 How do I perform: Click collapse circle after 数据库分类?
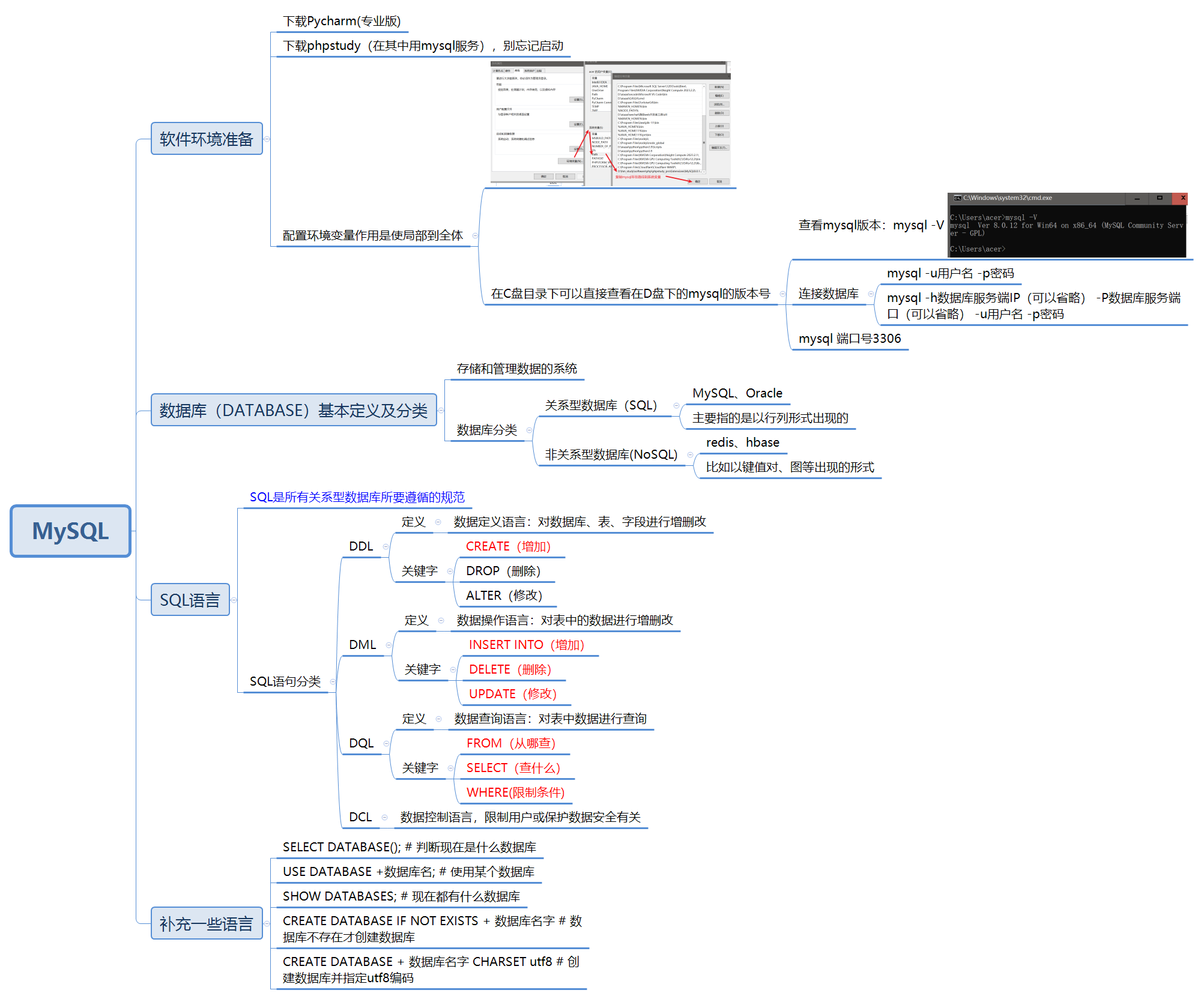point(529,430)
